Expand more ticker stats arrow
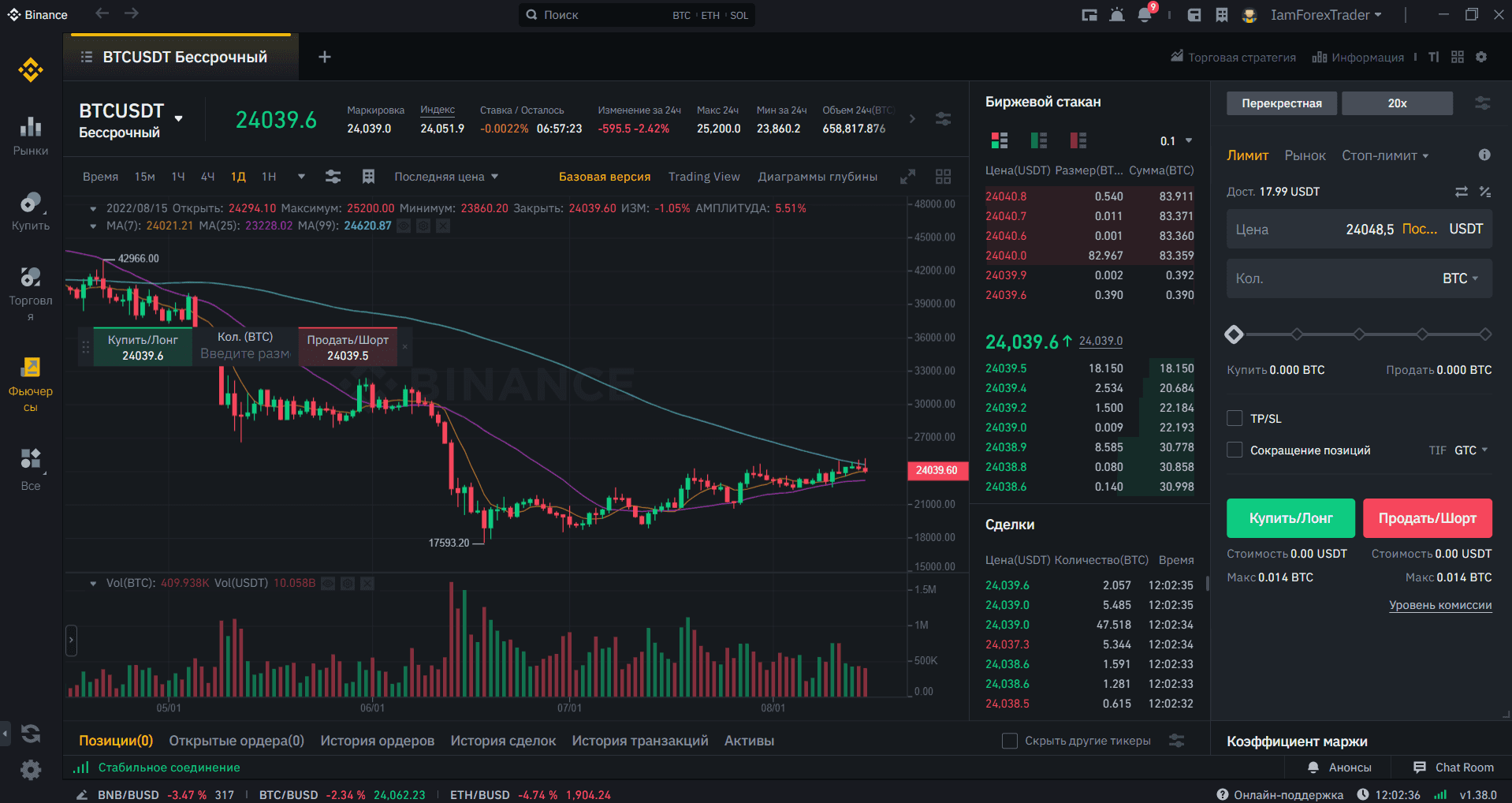 (912, 119)
